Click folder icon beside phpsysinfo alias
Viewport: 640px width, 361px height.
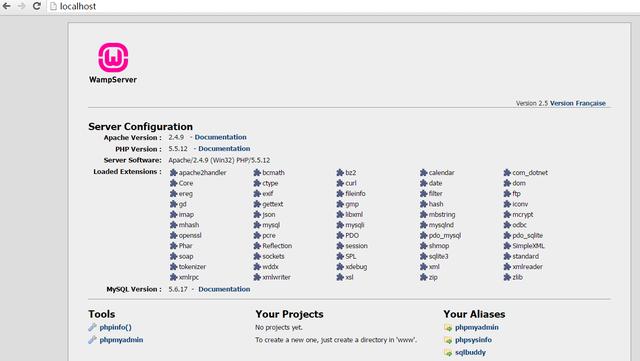[x=448, y=340]
